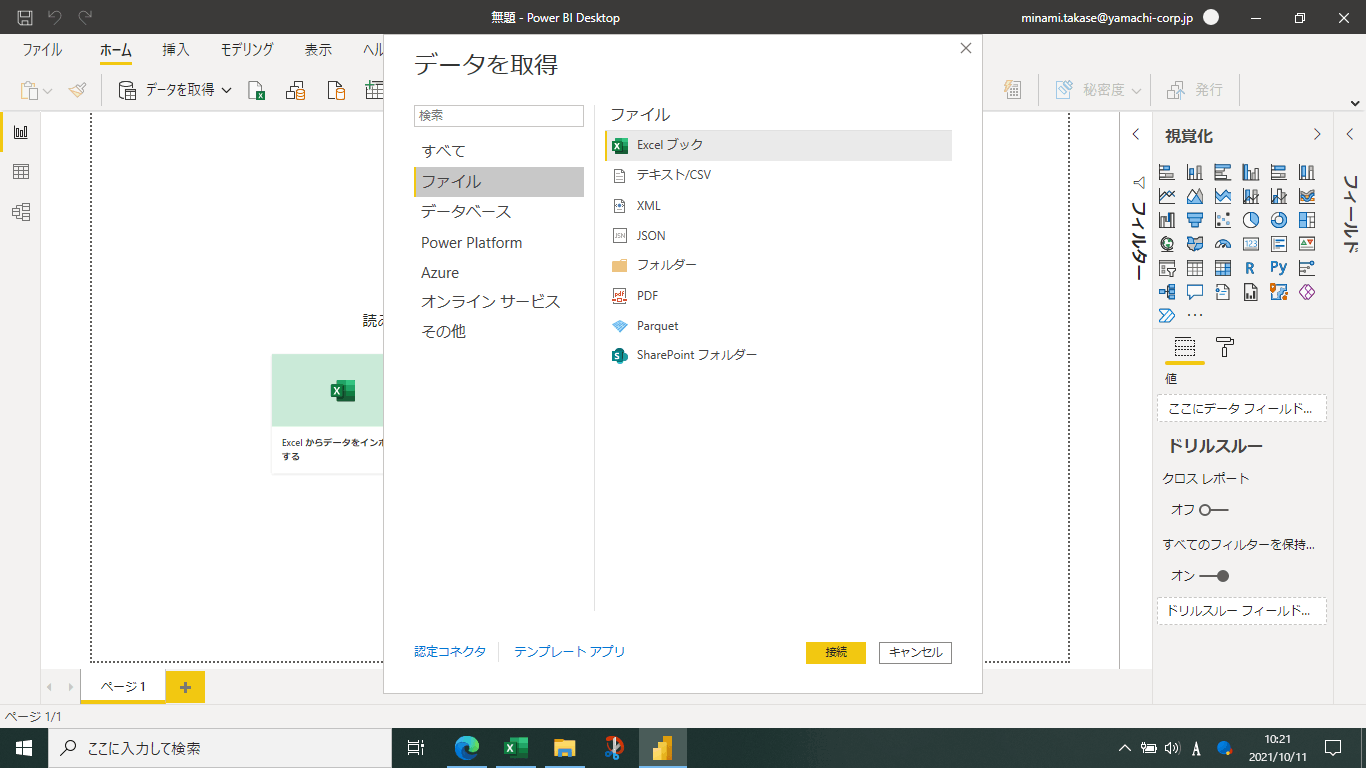Open the モデリング ribbon tab

point(247,50)
